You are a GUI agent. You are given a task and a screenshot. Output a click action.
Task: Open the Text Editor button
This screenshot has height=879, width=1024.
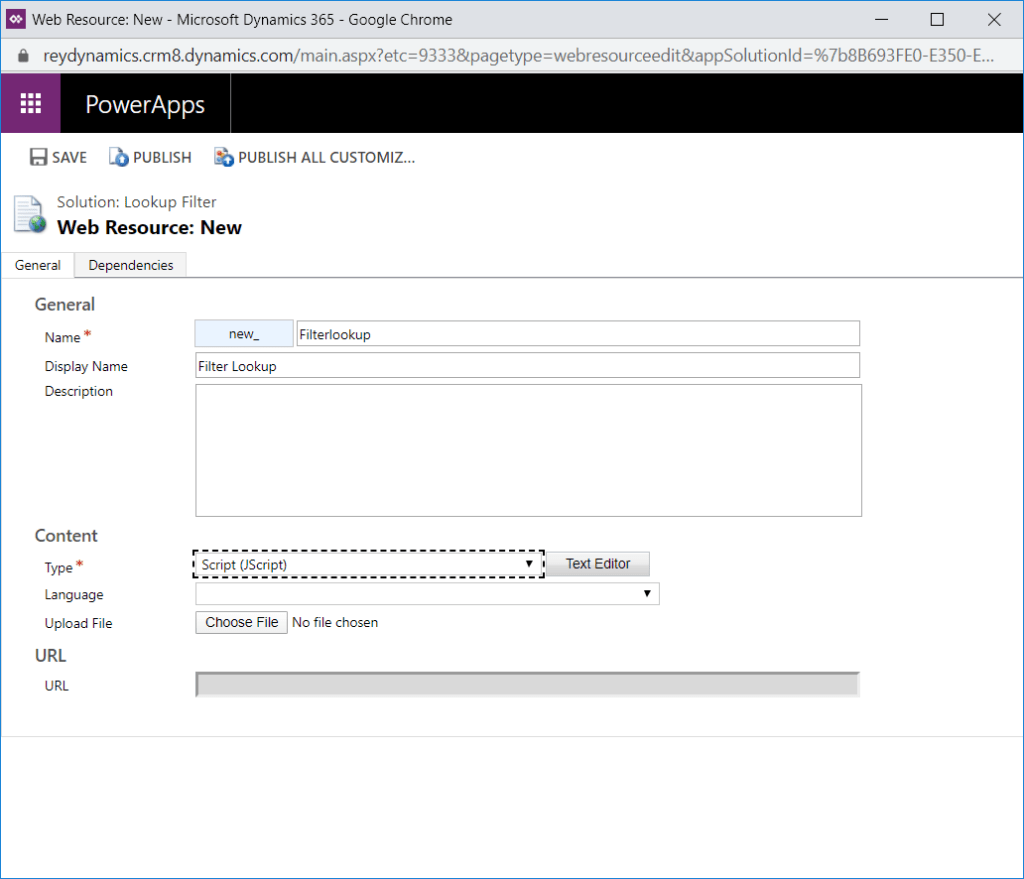597,564
